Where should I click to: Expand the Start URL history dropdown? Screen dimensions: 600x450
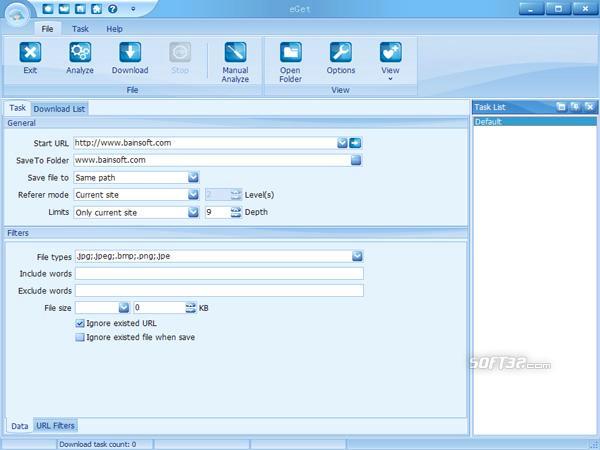coord(342,143)
